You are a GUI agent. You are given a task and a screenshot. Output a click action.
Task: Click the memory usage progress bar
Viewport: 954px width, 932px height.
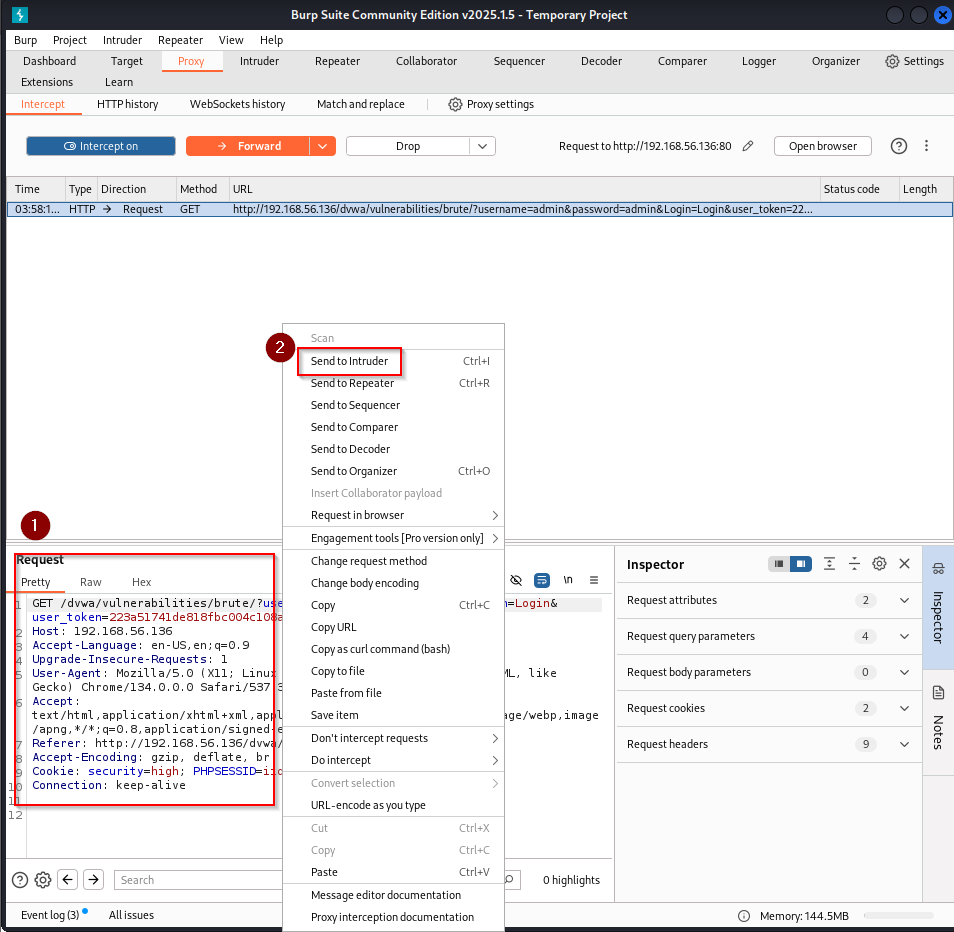coord(898,916)
